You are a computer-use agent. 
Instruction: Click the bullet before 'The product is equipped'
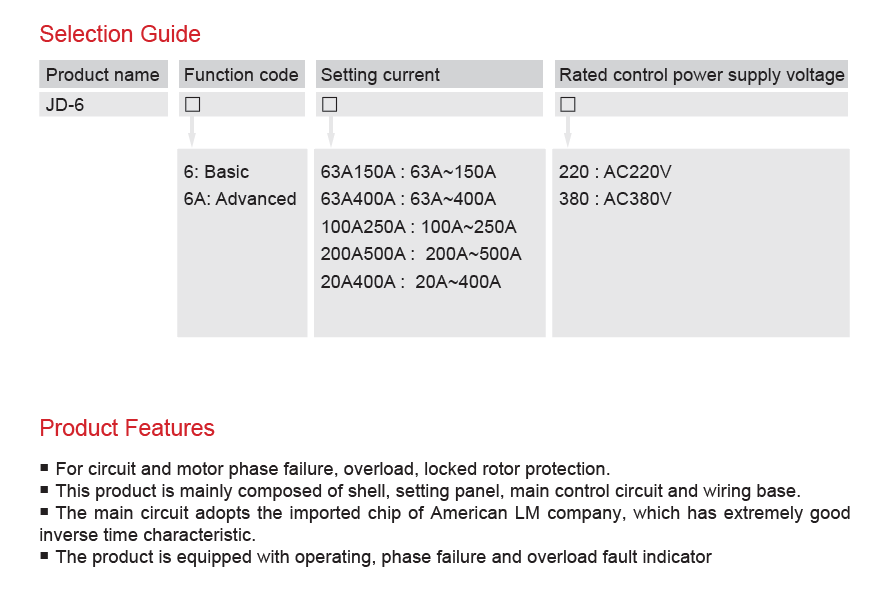coord(45,556)
